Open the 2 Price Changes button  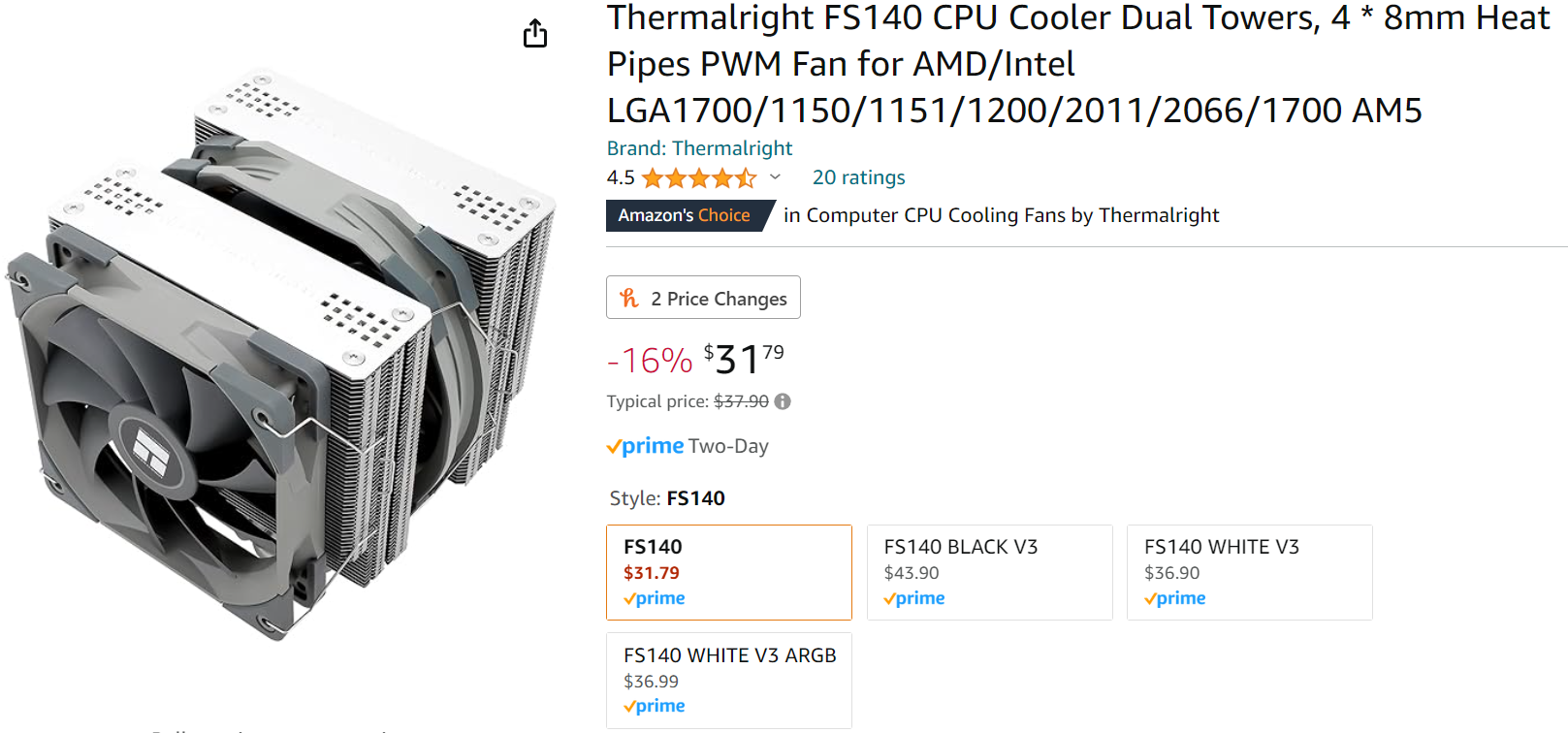[703, 299]
